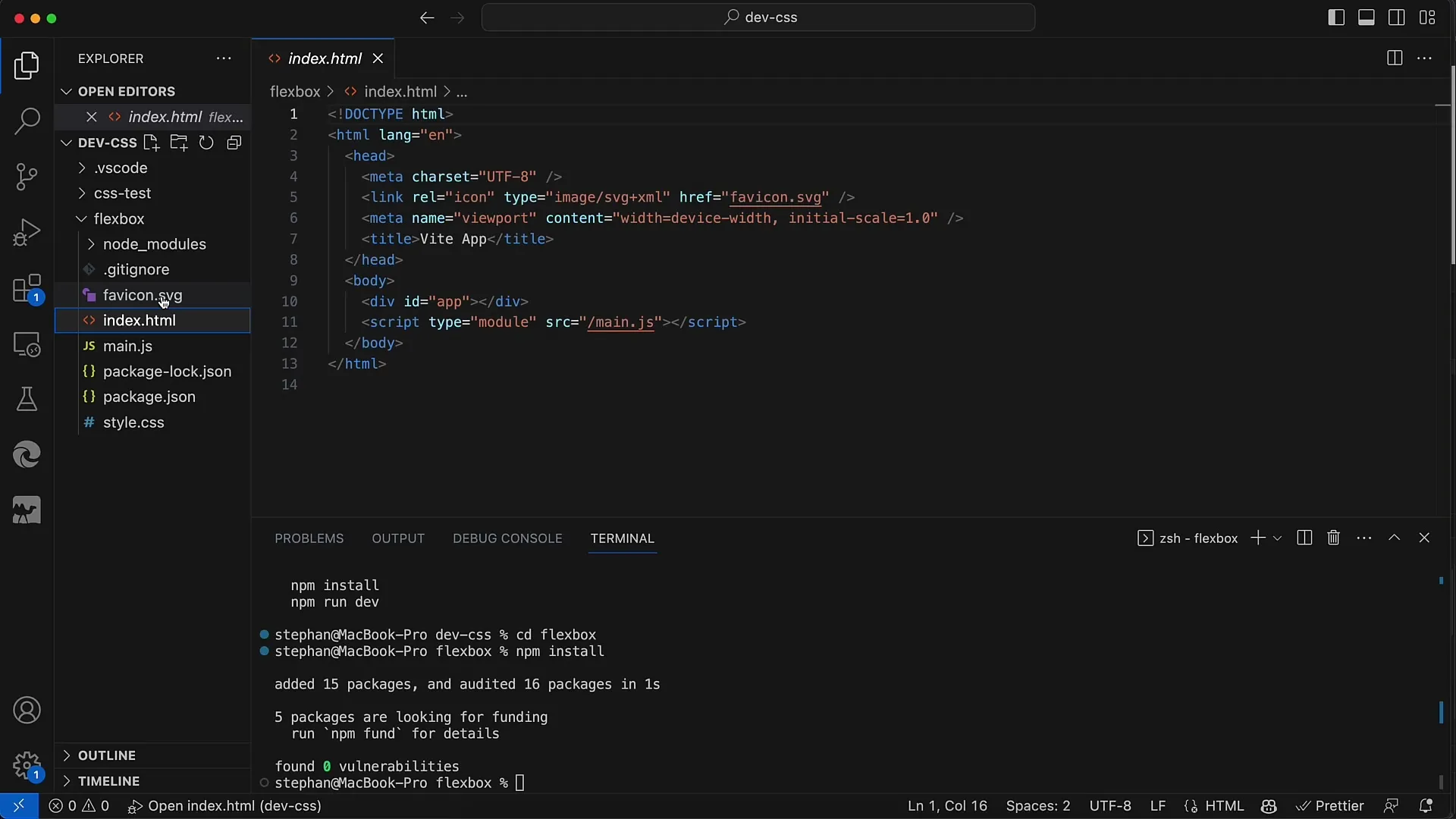Toggle secondary side bar visibility
The height and width of the screenshot is (819, 1456).
pos(1397,17)
